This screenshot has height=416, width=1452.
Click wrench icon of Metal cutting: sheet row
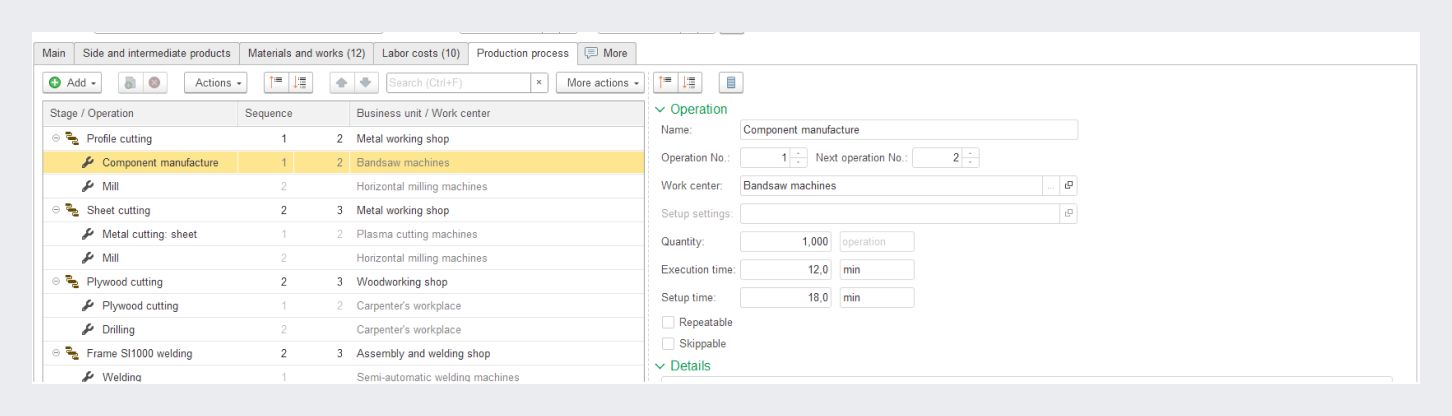[88, 234]
